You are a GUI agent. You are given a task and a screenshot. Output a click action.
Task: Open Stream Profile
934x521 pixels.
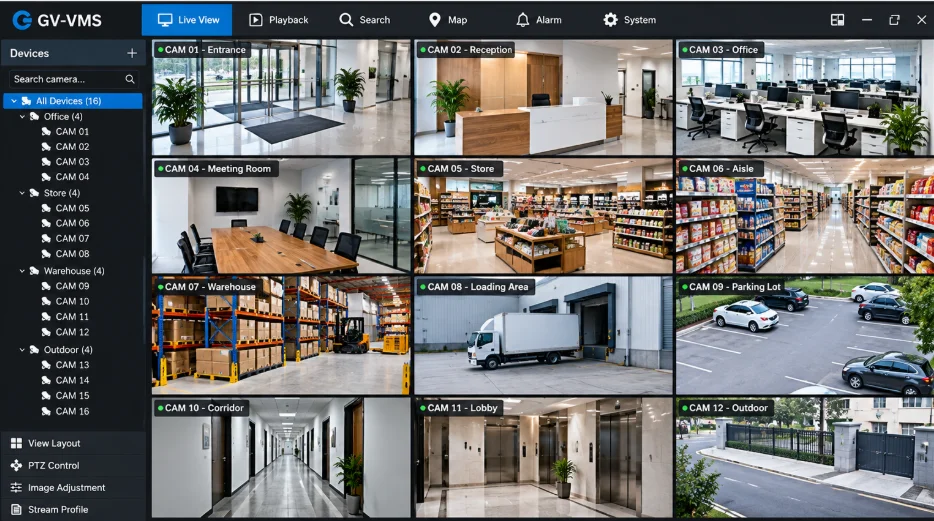[x=73, y=510]
